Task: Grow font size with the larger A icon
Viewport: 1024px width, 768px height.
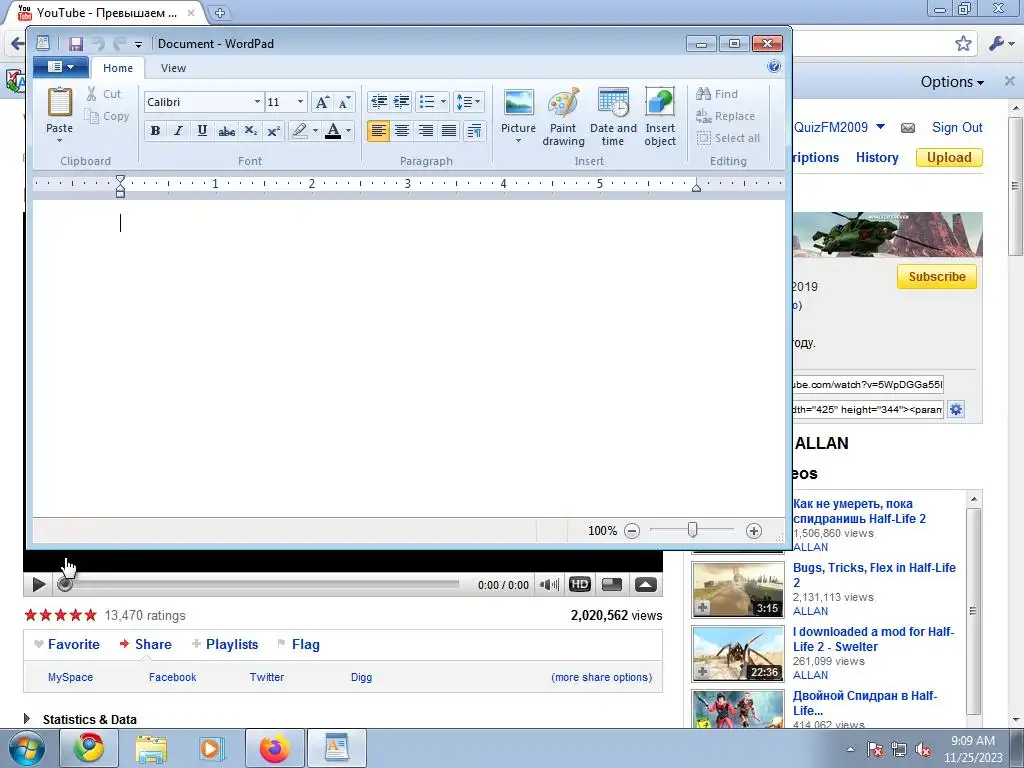Action: pos(322,102)
